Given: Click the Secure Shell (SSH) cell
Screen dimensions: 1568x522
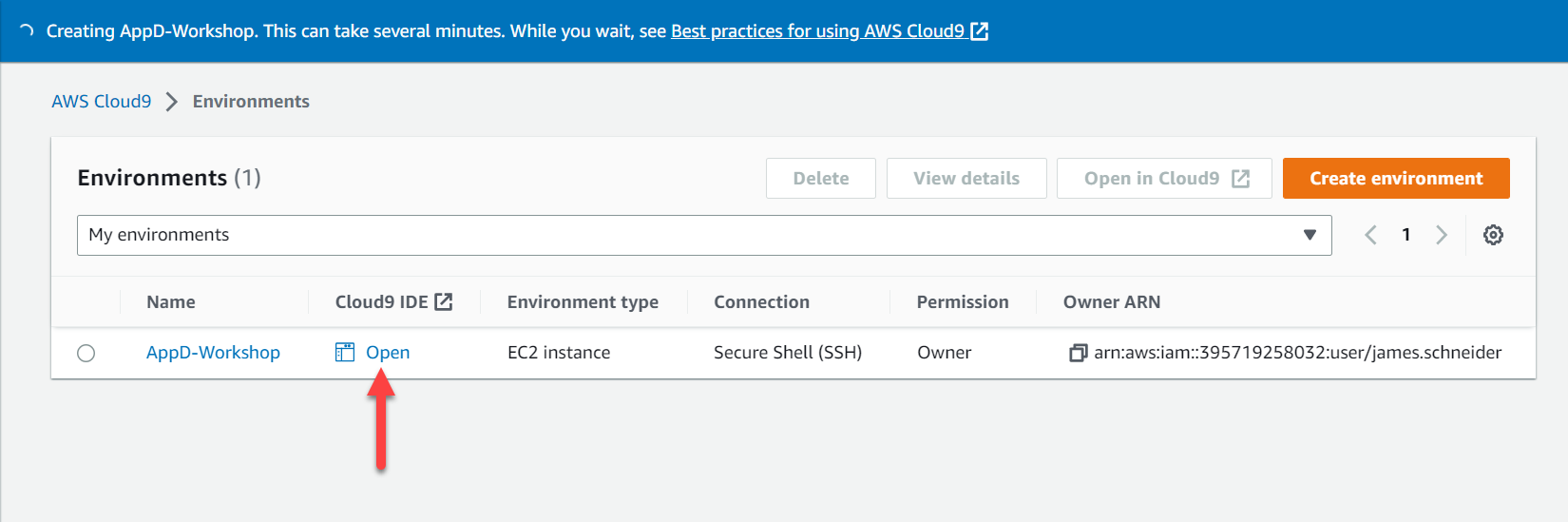Looking at the screenshot, I should (788, 353).
